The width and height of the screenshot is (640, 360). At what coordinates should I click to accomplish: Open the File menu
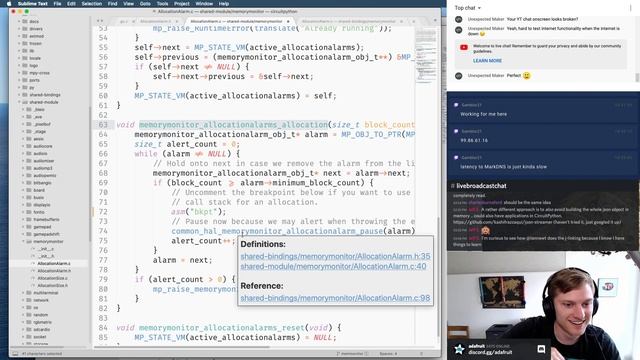click(x=58, y=3)
